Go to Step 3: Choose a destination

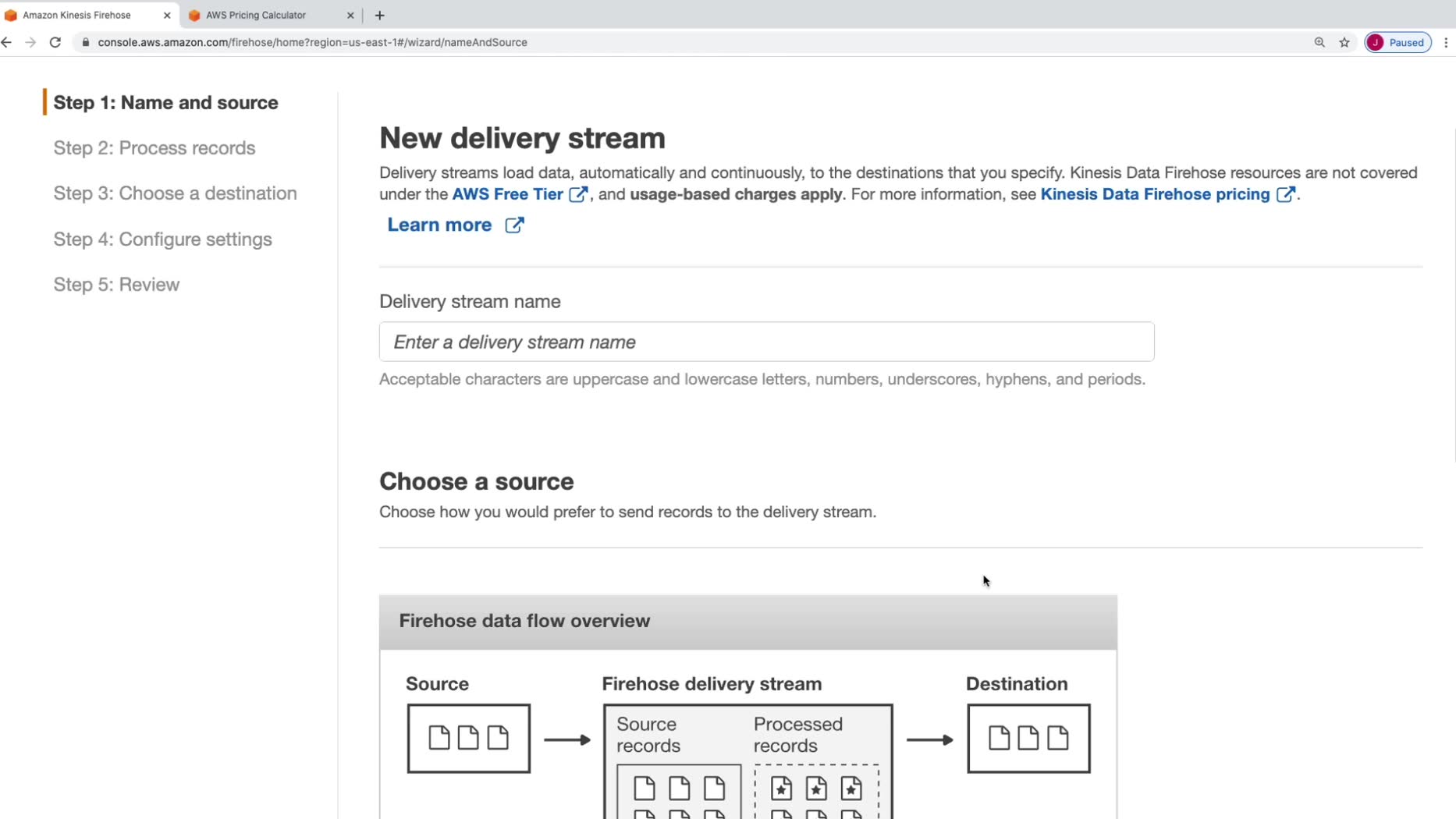(176, 193)
